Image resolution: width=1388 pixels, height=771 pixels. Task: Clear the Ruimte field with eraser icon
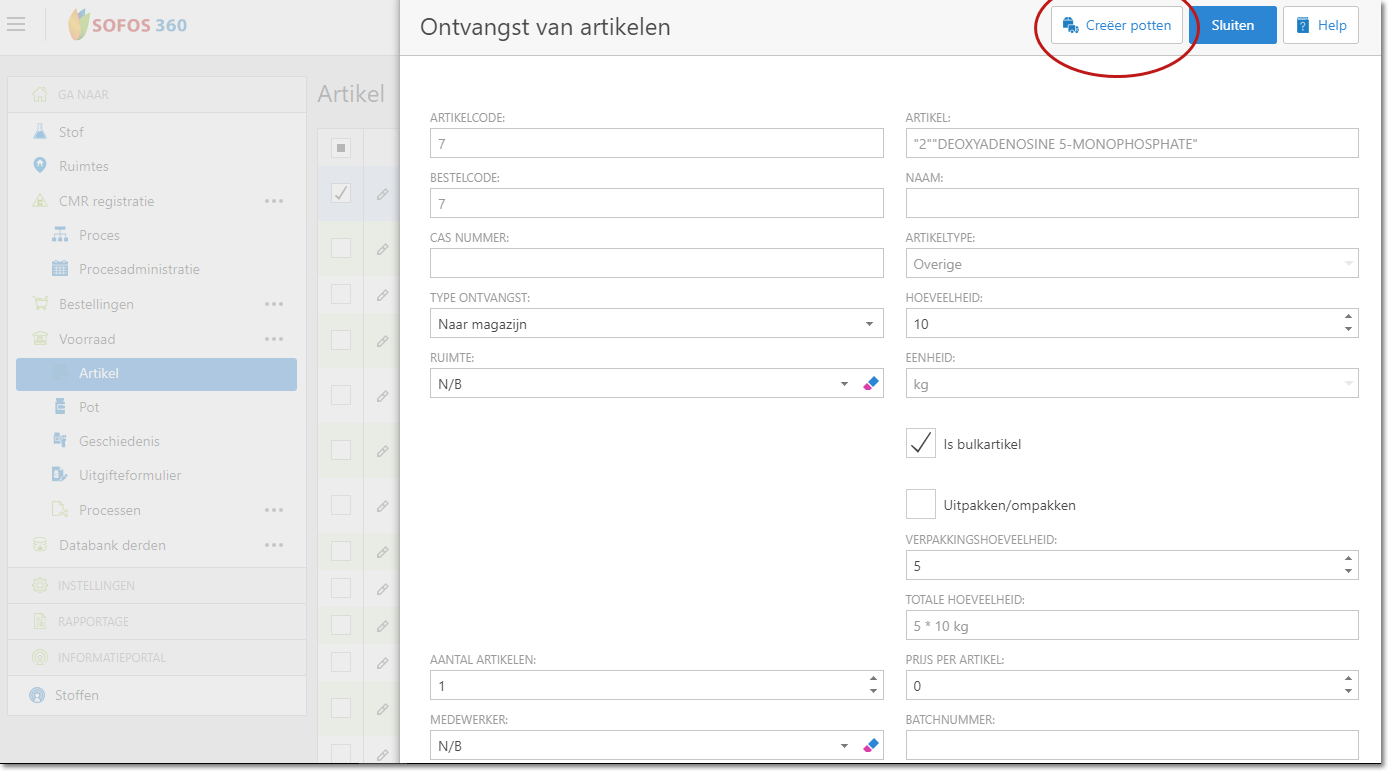coord(870,383)
